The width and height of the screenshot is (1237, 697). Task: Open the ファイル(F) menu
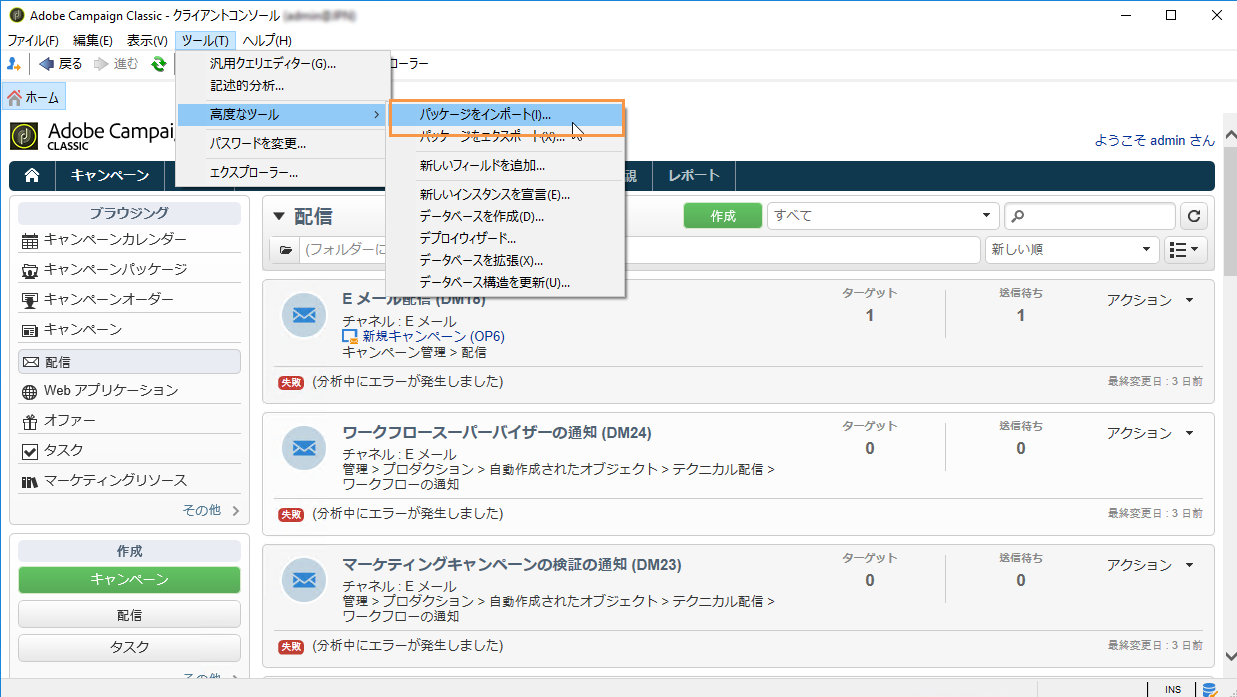(33, 40)
